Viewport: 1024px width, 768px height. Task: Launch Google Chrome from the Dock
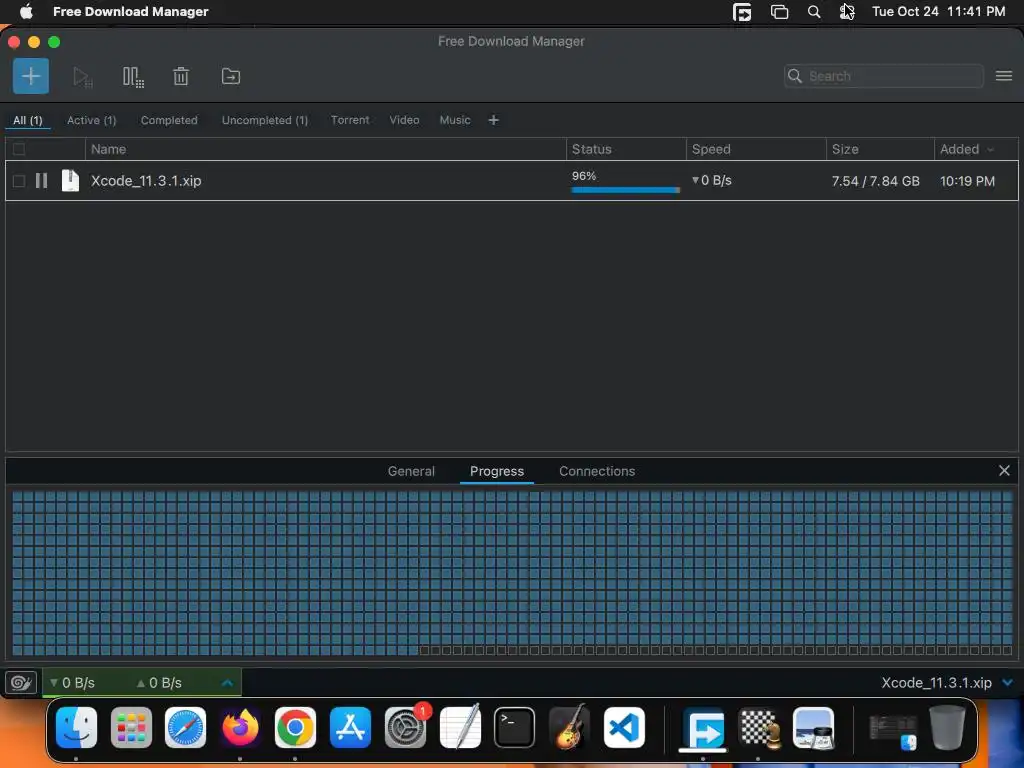[x=295, y=728]
